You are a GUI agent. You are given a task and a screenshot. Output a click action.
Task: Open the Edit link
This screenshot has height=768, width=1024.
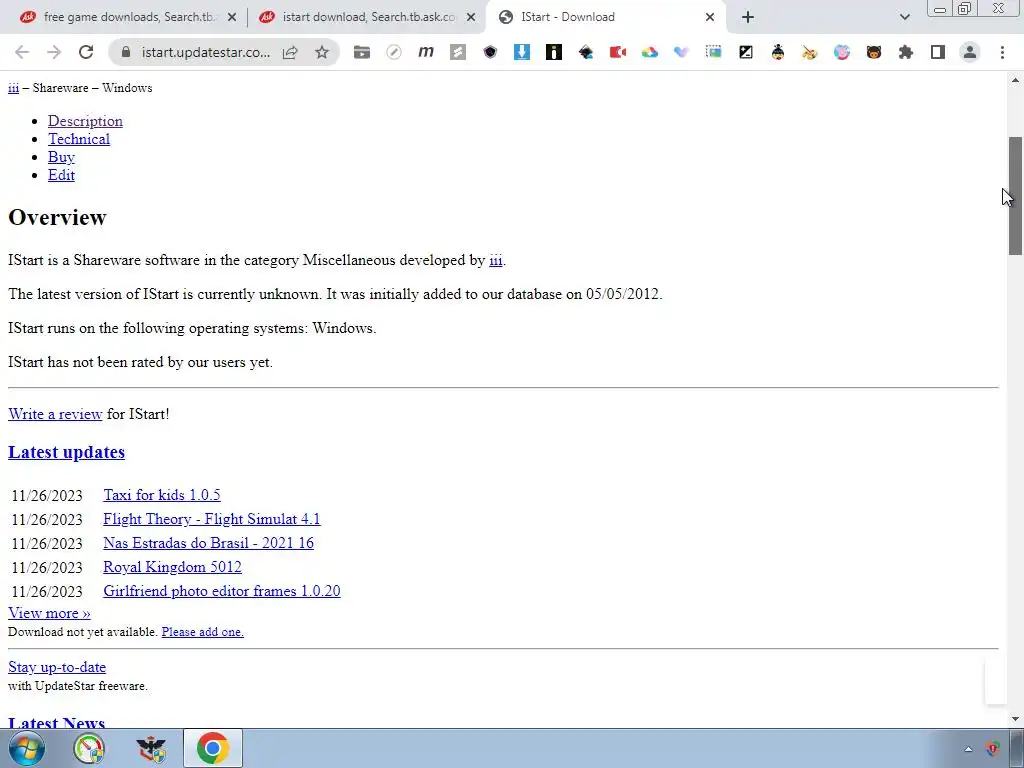(x=61, y=175)
